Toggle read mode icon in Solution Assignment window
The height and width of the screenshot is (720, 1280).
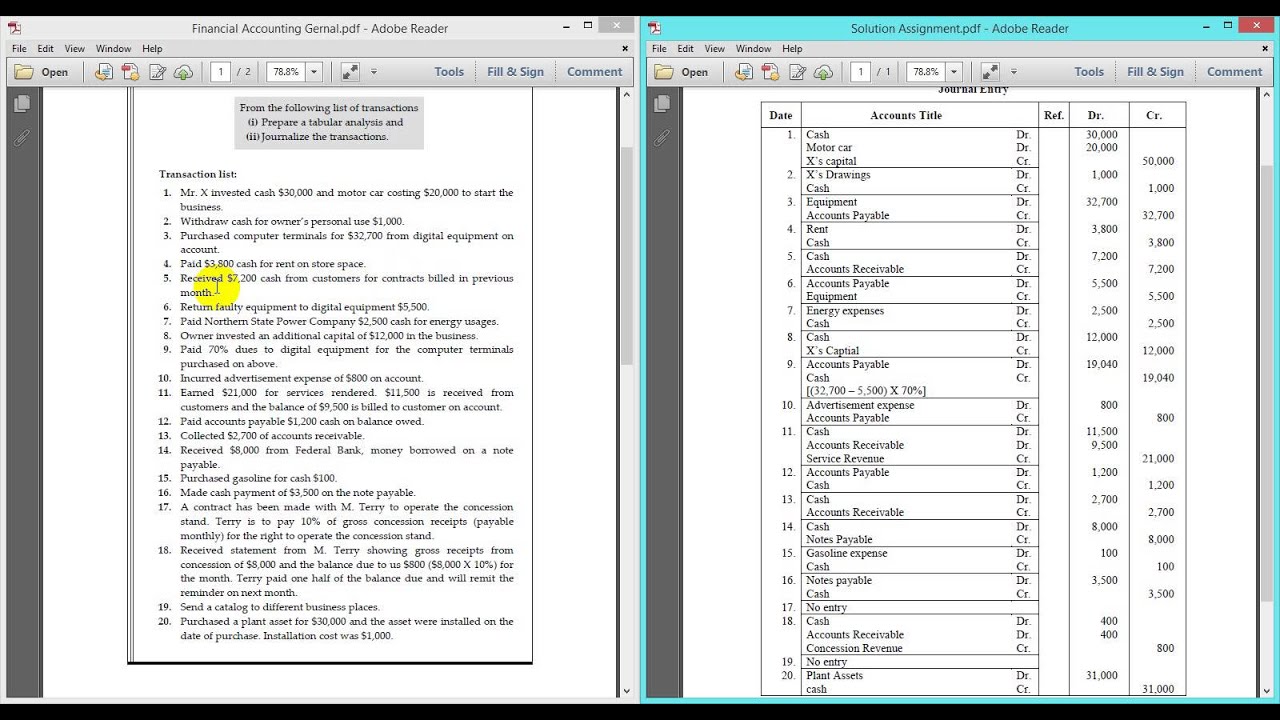pos(990,72)
